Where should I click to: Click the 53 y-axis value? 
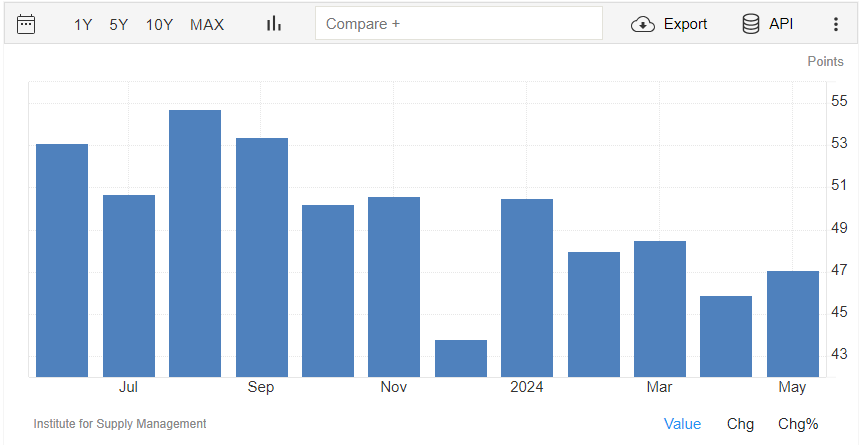click(839, 144)
